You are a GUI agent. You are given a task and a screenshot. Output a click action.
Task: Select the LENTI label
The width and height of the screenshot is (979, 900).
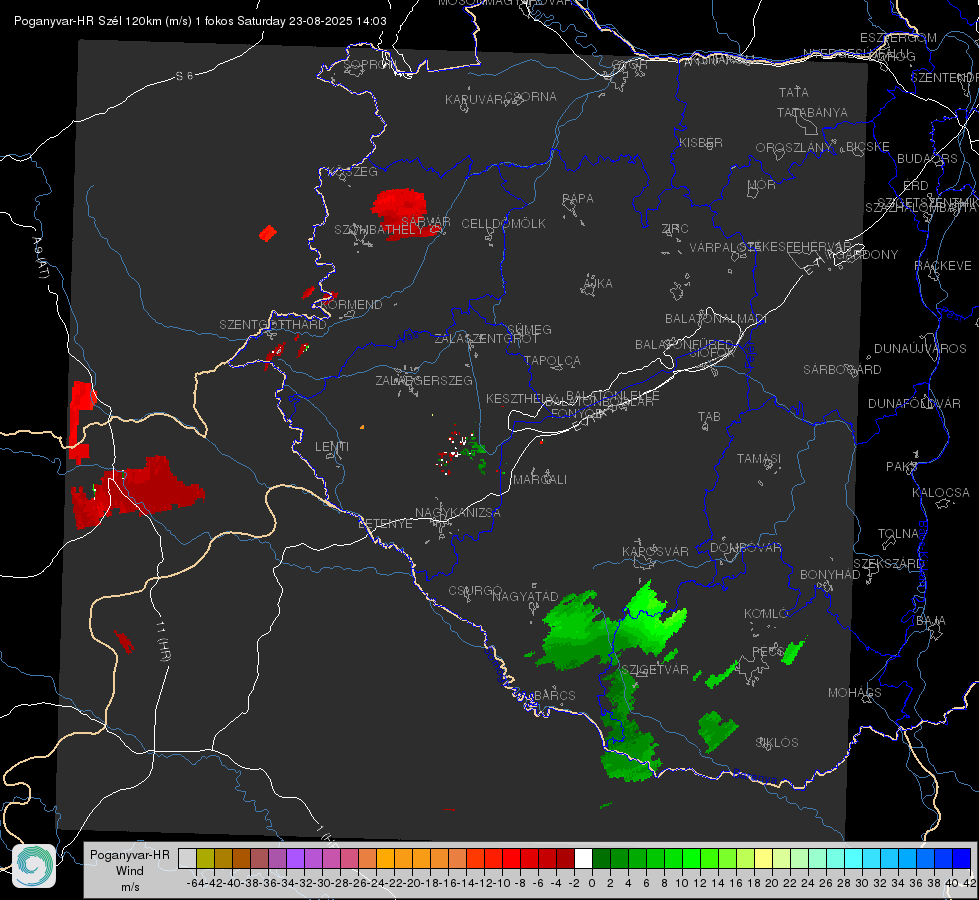coord(332,447)
